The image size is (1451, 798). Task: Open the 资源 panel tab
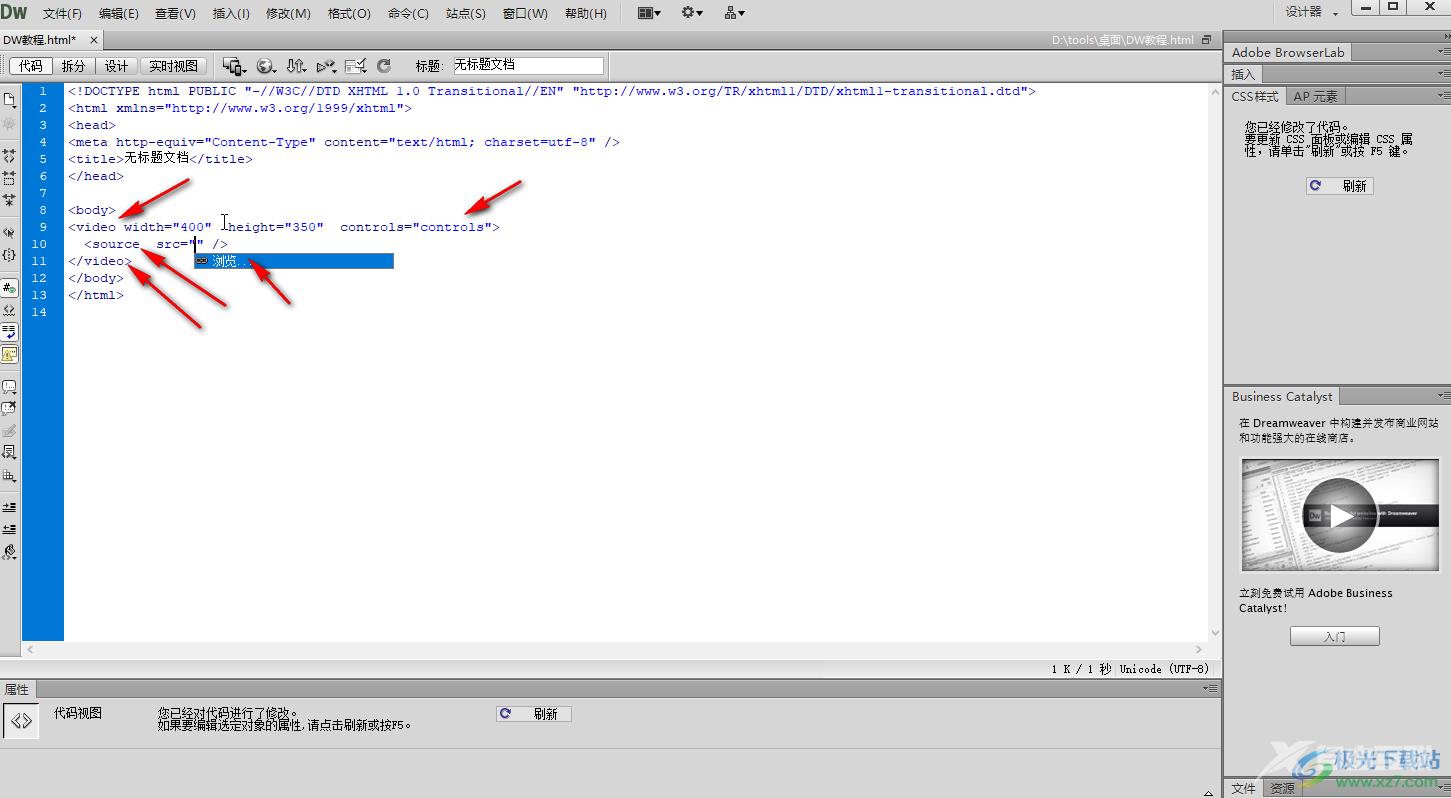[1282, 788]
